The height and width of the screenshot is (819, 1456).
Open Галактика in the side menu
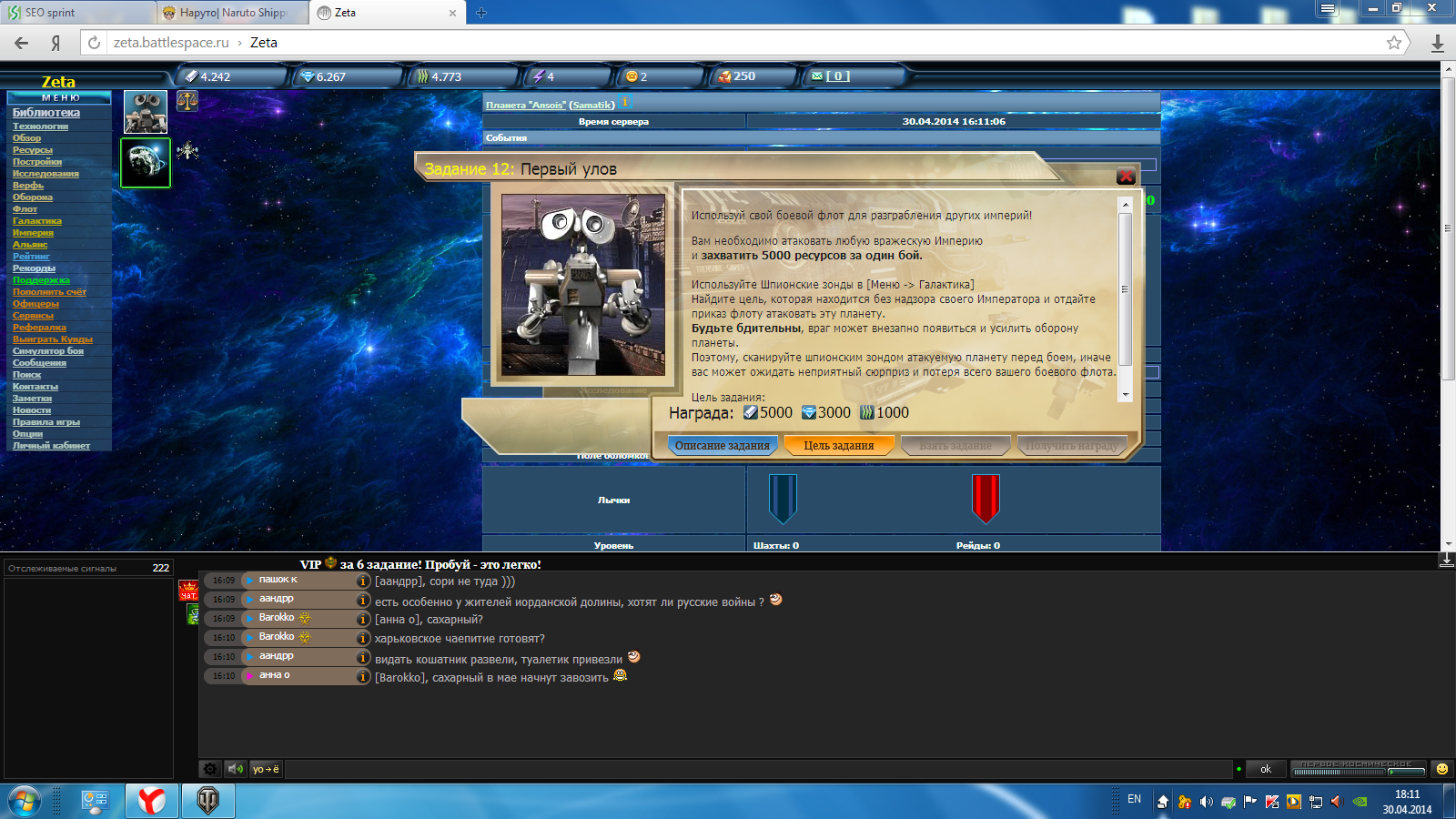click(37, 221)
